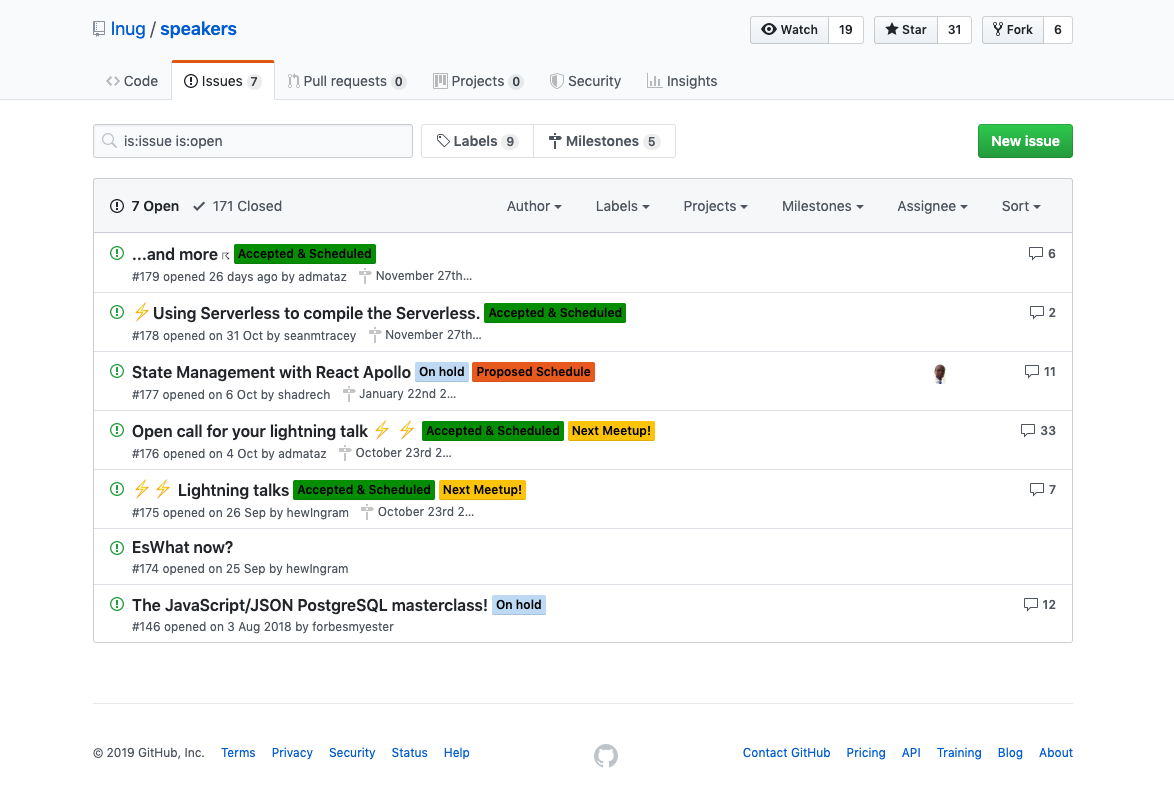
Task: Click open-issue icon for PostgreSQL masterclass issue
Action: 117,604
